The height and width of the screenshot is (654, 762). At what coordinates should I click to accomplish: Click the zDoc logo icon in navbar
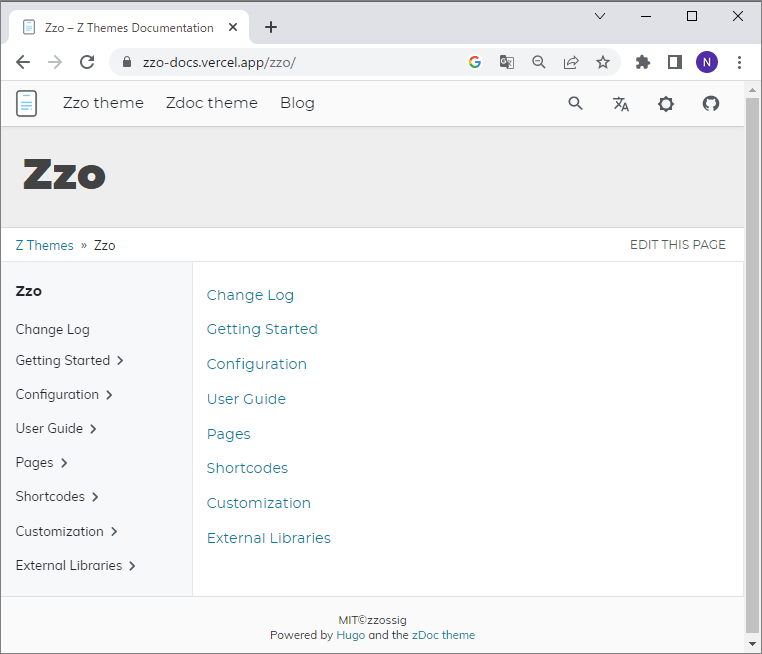[x=27, y=103]
